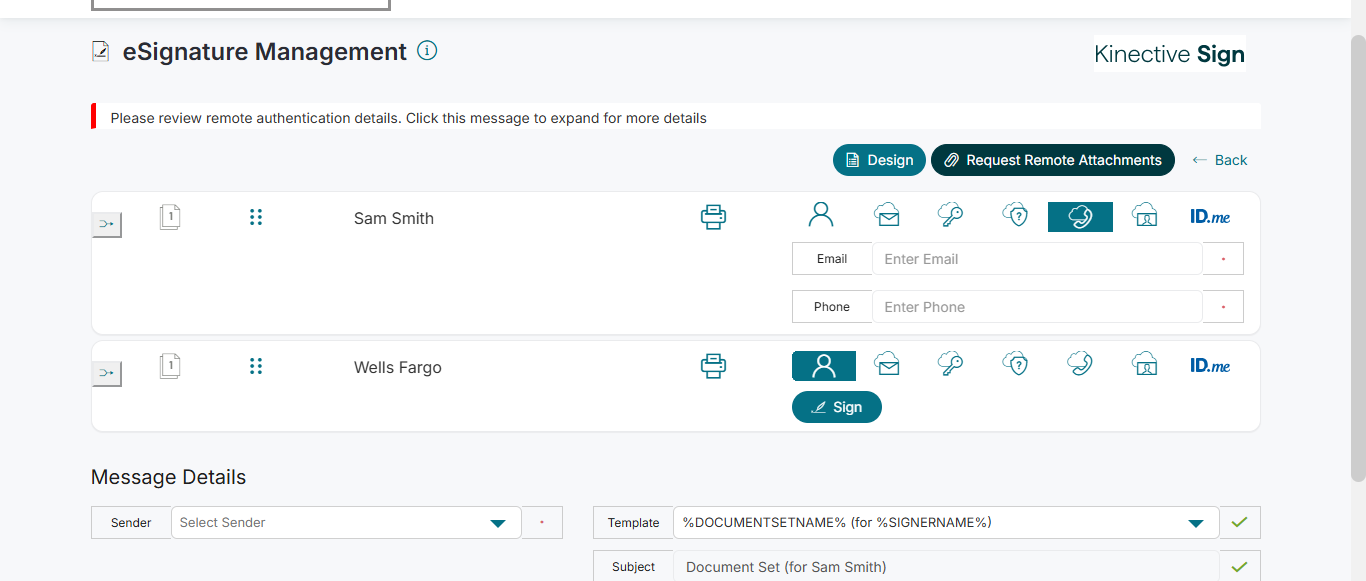
Task: Click Request Remote Attachments button
Action: tap(1053, 160)
